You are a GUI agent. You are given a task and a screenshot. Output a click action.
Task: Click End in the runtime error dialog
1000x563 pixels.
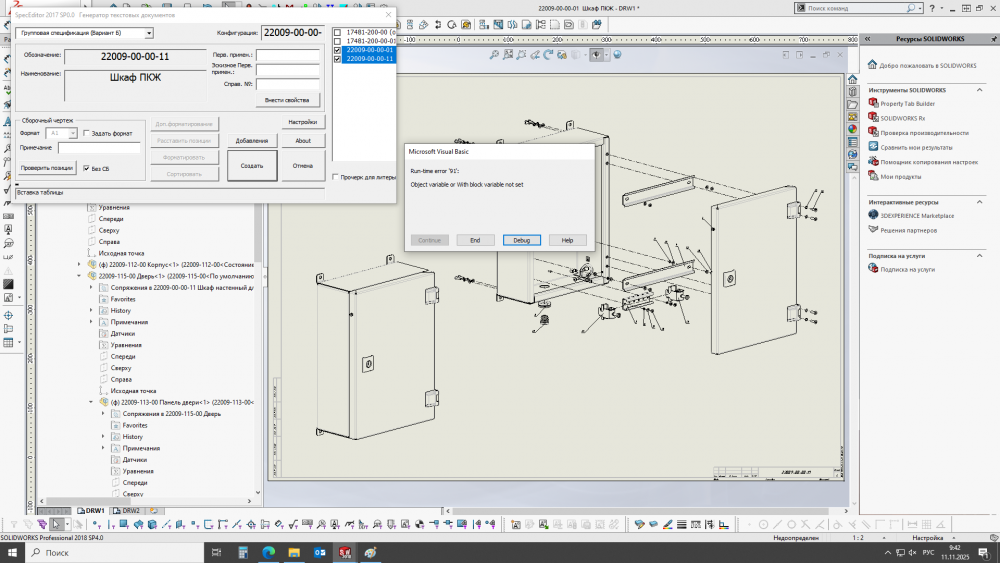click(x=475, y=240)
